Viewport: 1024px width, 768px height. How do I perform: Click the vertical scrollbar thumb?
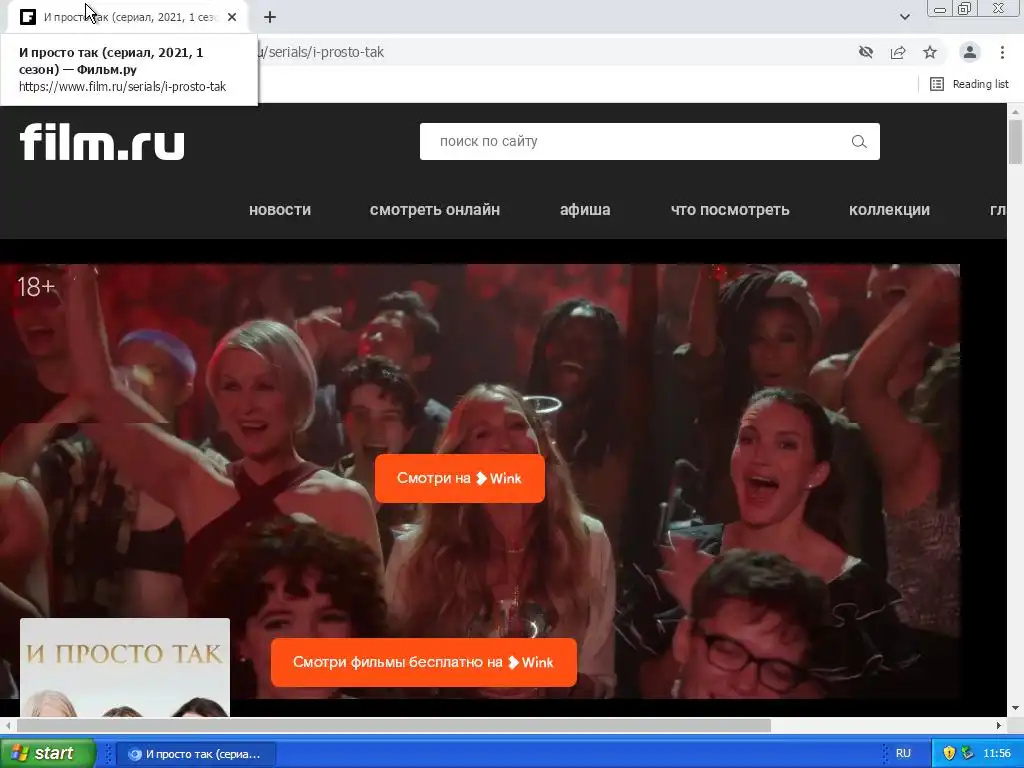pos(1015,142)
